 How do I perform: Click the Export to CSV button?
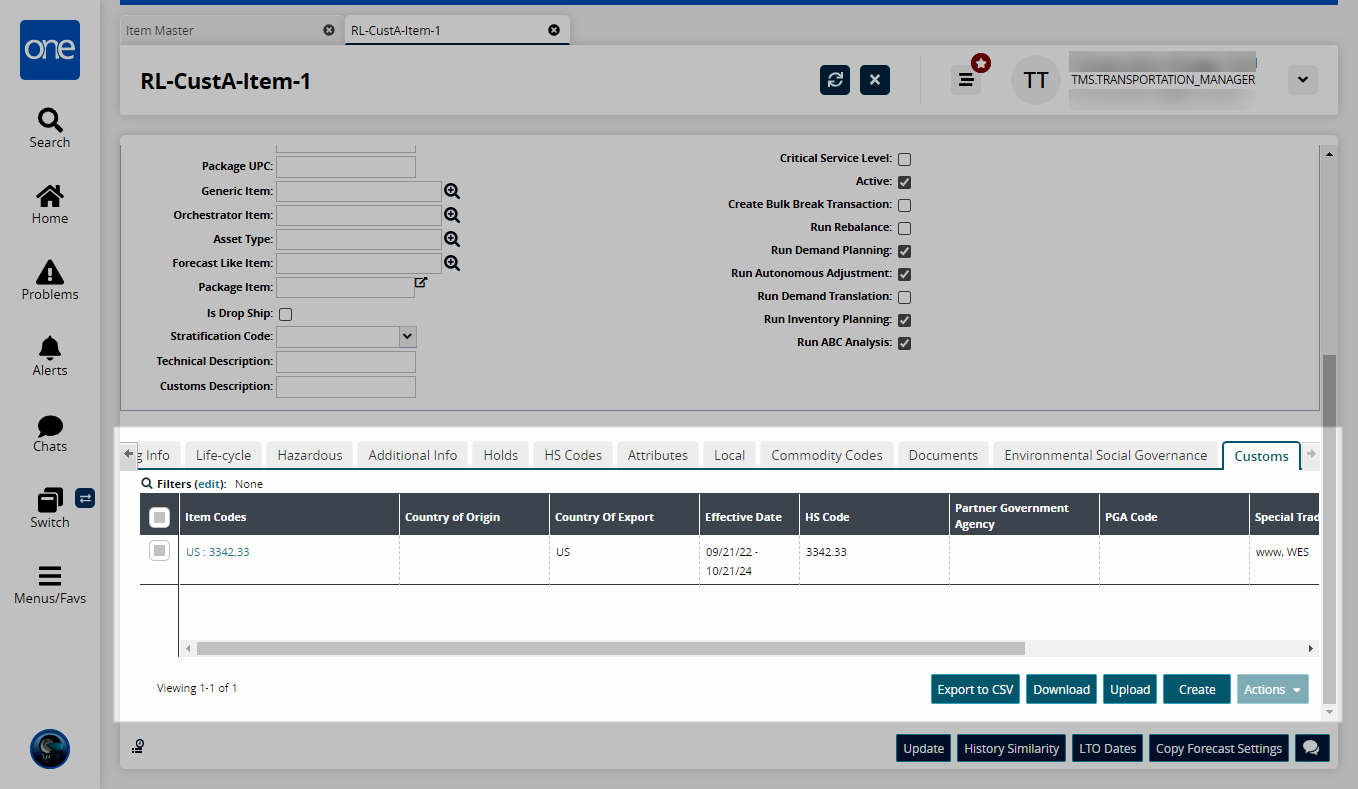pyautogui.click(x=975, y=689)
